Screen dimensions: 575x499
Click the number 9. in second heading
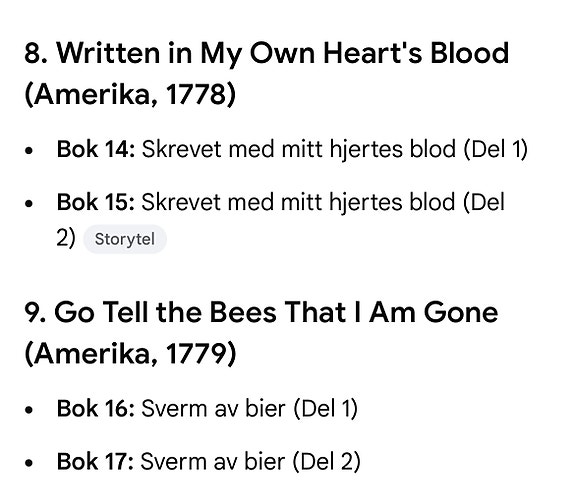tap(35, 313)
